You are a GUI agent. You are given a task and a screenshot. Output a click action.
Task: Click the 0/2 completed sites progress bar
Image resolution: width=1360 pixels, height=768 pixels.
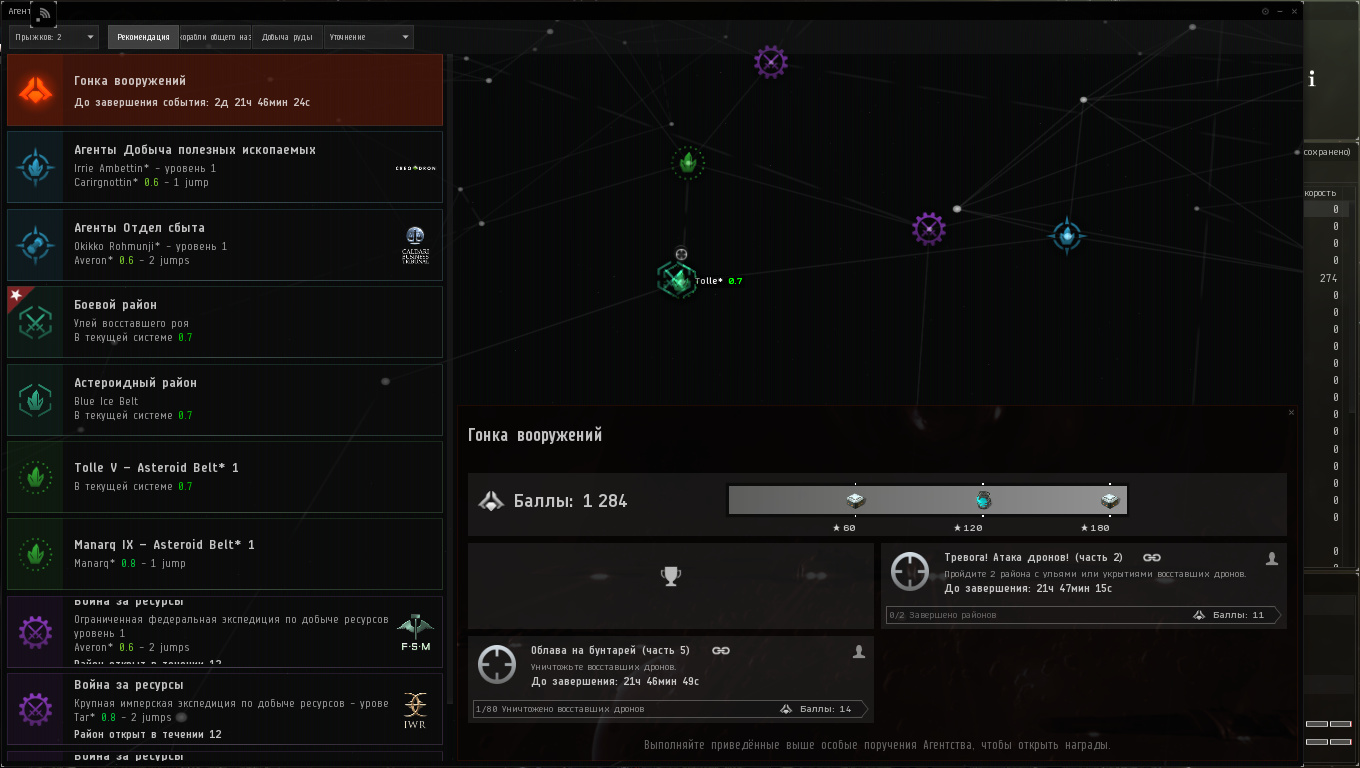(1084, 615)
